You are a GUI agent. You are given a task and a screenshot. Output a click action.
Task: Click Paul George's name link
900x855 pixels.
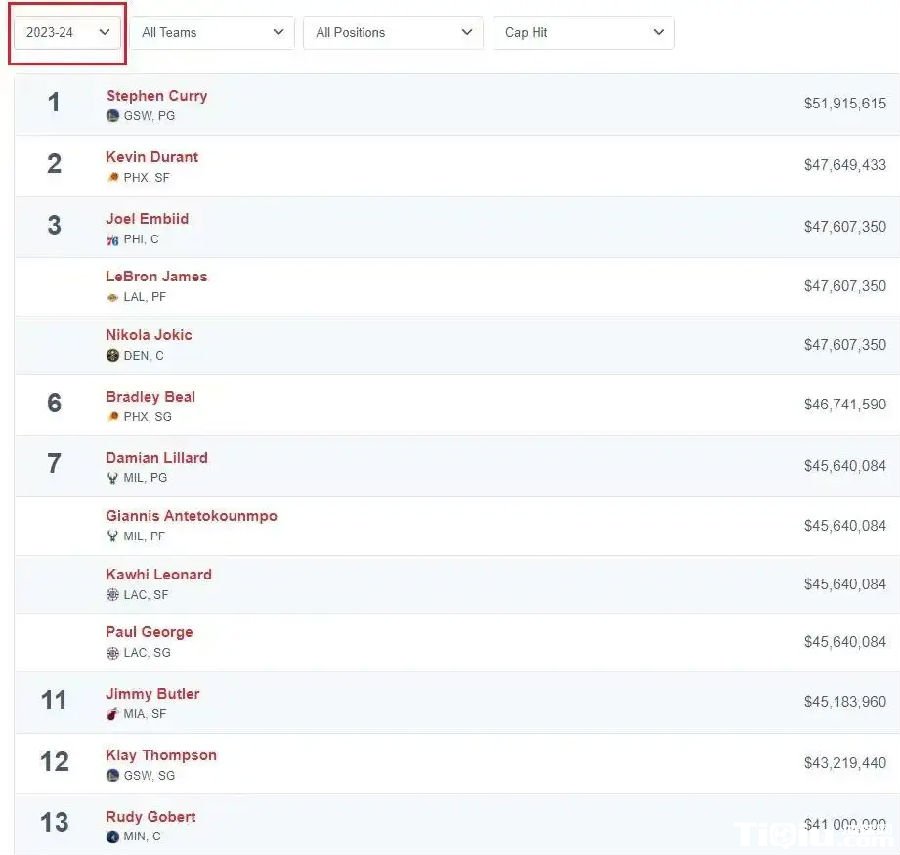(x=149, y=632)
